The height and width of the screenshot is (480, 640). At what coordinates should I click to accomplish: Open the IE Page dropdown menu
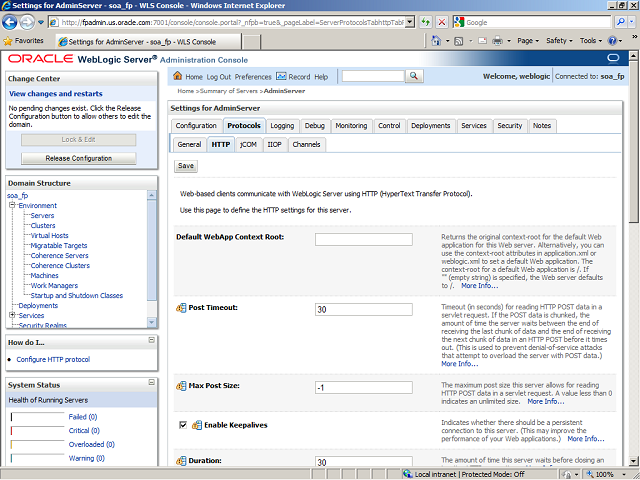click(x=528, y=41)
